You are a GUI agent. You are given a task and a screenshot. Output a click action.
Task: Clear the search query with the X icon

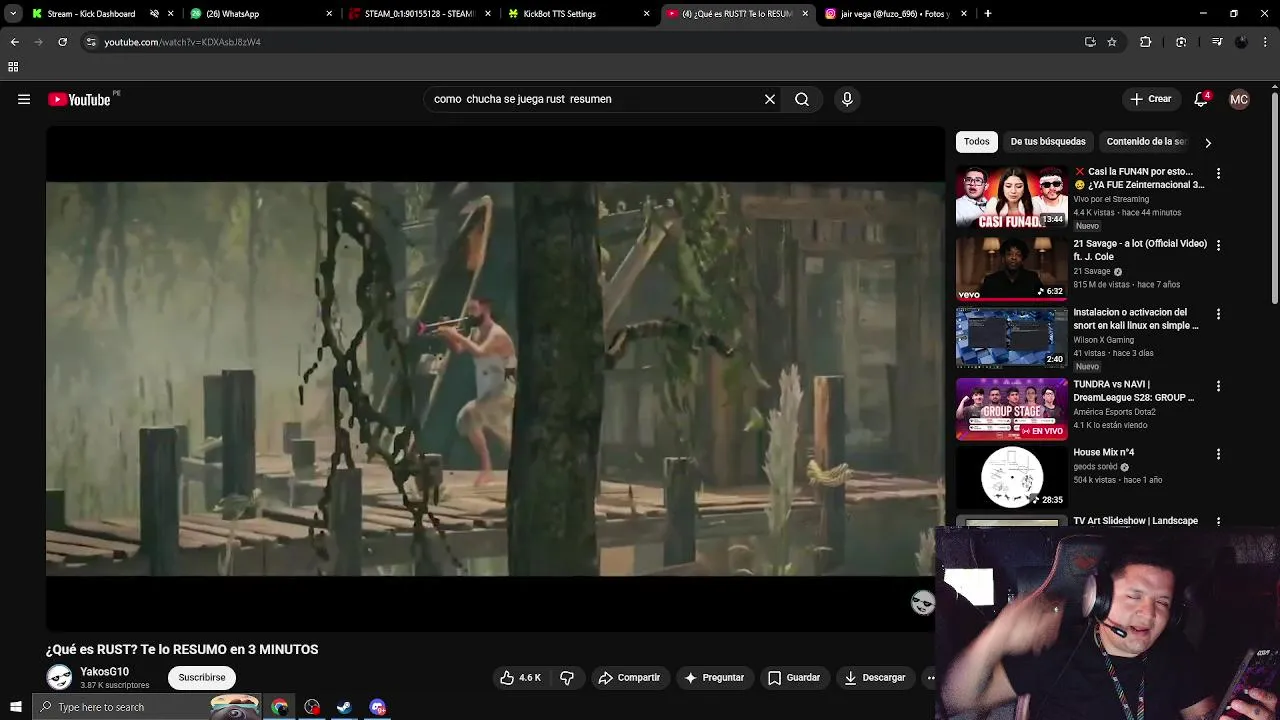click(x=770, y=99)
